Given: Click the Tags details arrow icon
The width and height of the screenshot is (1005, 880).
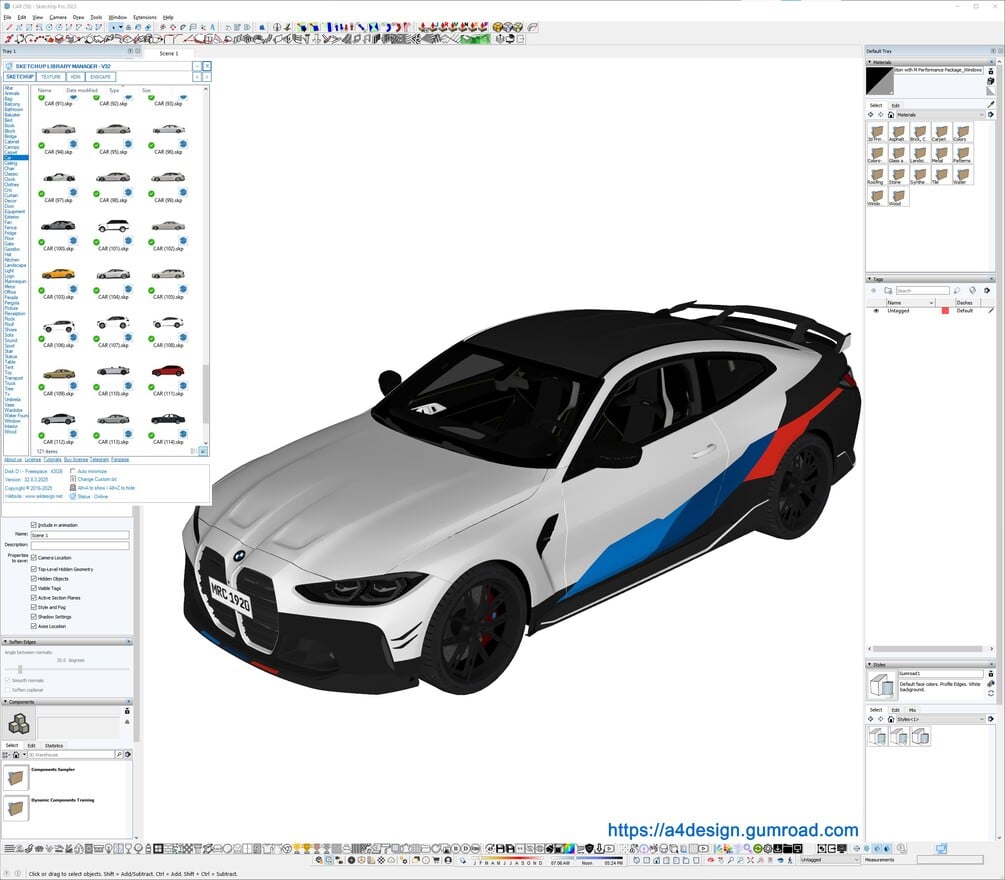Looking at the screenshot, I should pos(987,290).
